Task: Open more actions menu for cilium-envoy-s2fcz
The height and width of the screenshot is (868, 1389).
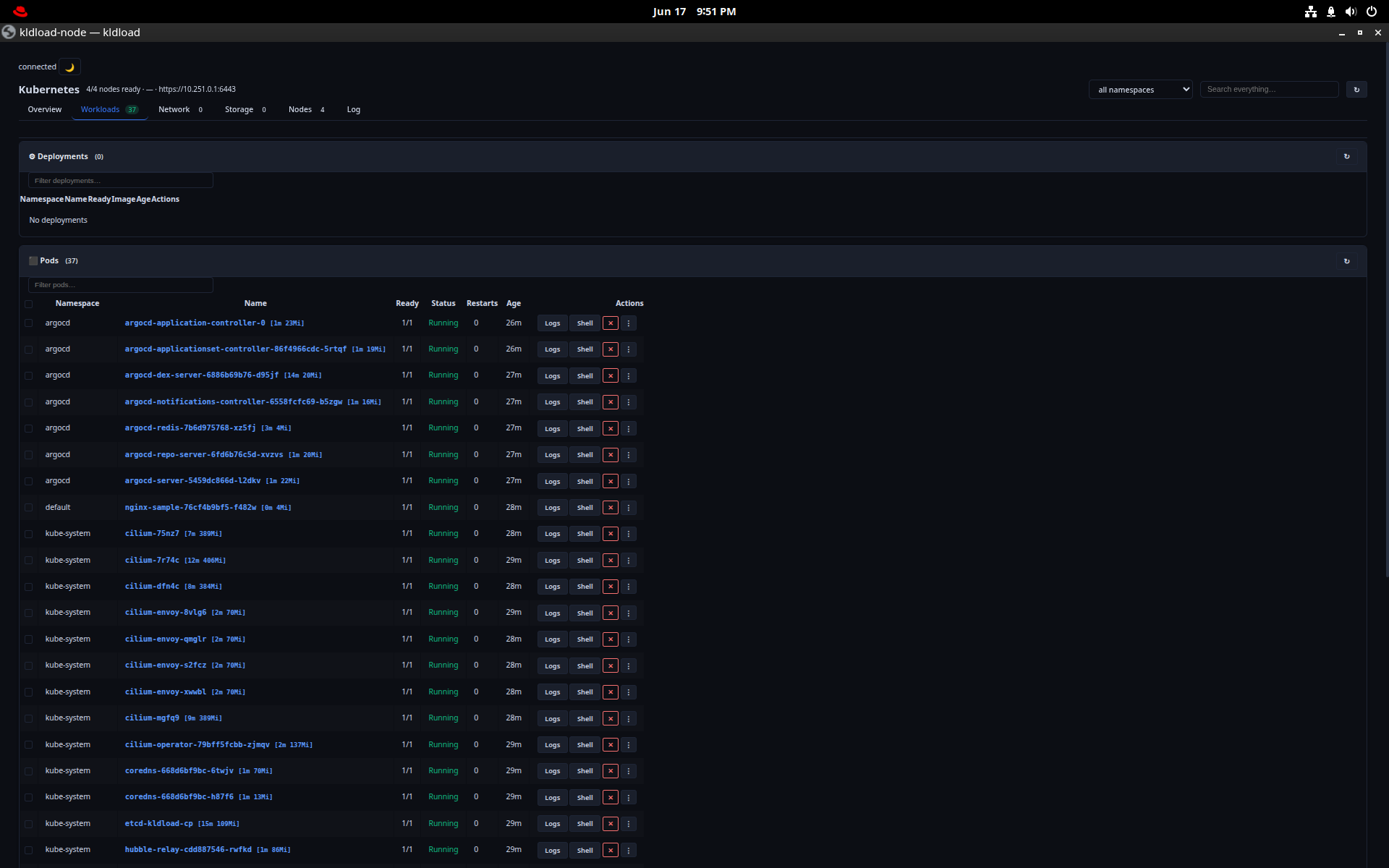Action: (629, 666)
